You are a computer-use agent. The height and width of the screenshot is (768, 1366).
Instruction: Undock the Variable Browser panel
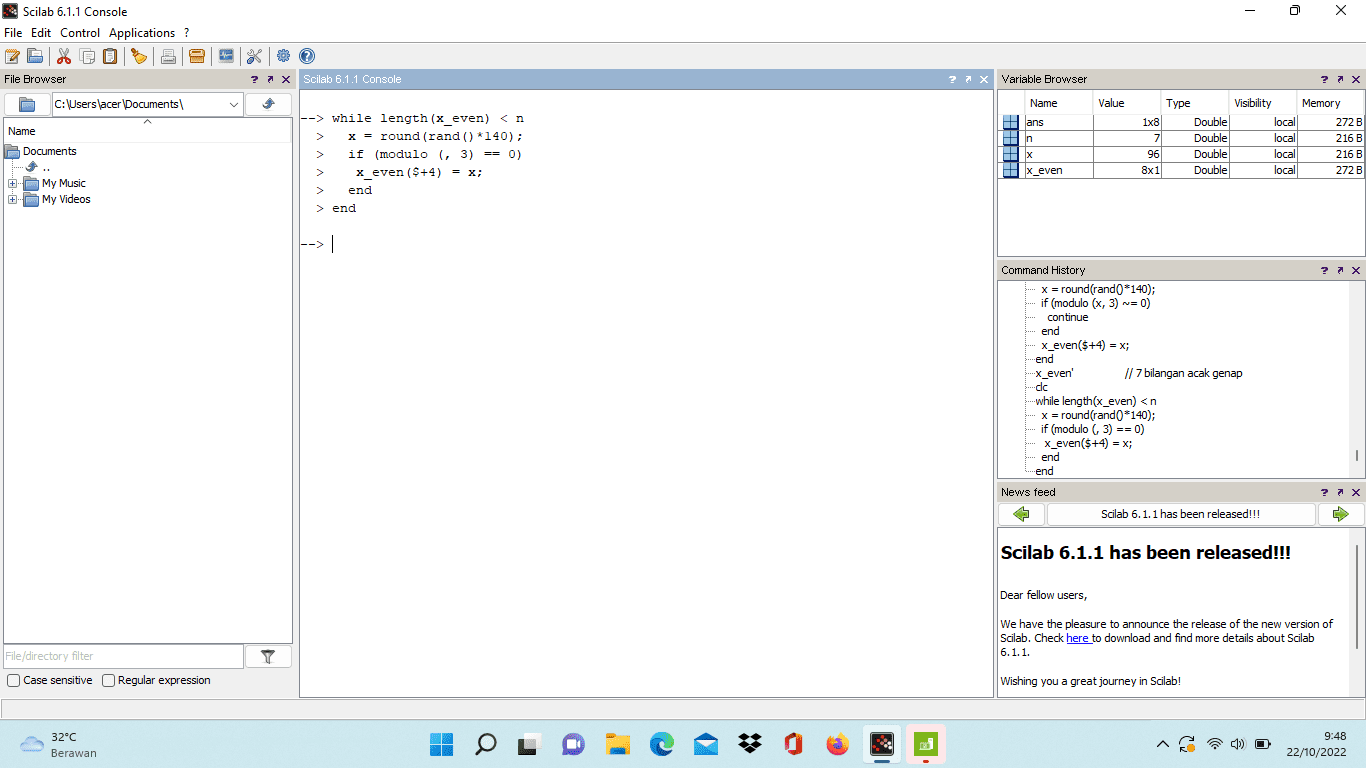pos(1340,79)
